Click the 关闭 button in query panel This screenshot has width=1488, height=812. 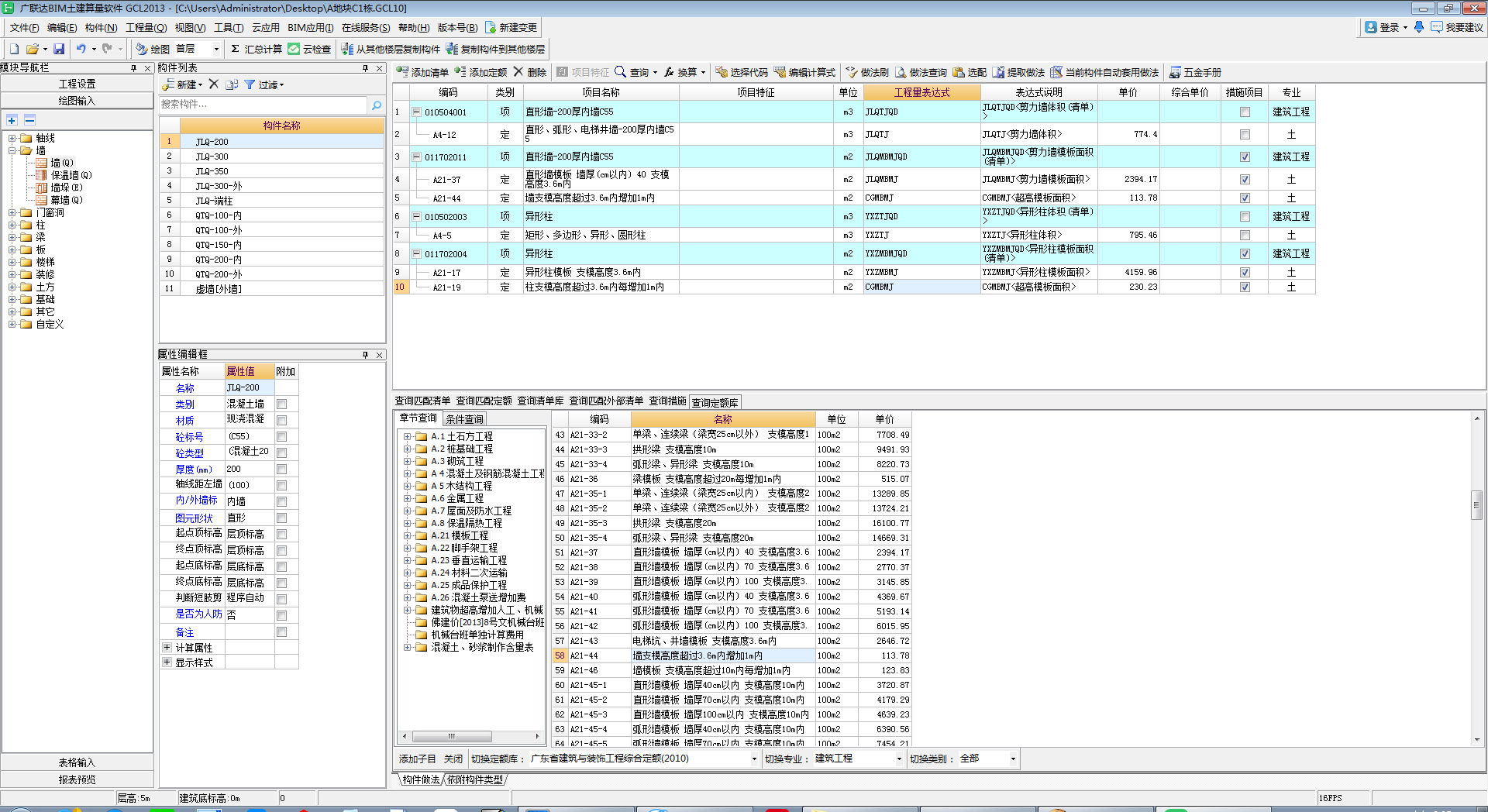pos(453,759)
